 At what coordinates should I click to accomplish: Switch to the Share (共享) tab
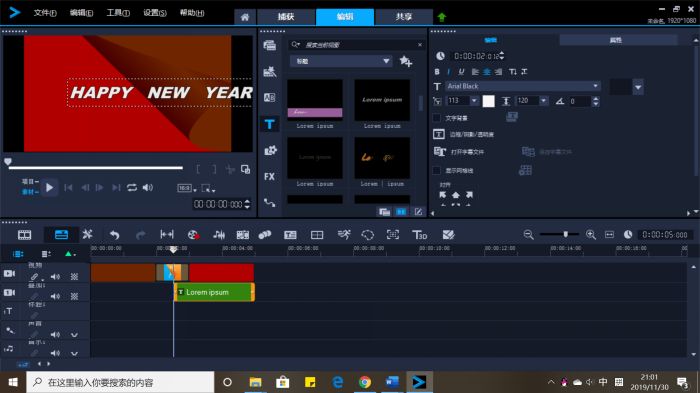coord(404,17)
